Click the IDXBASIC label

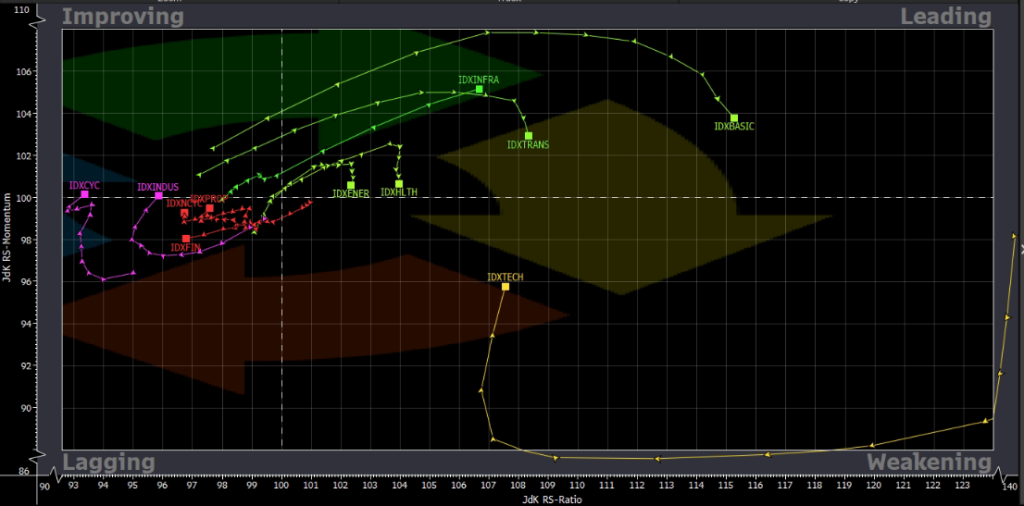coord(734,127)
